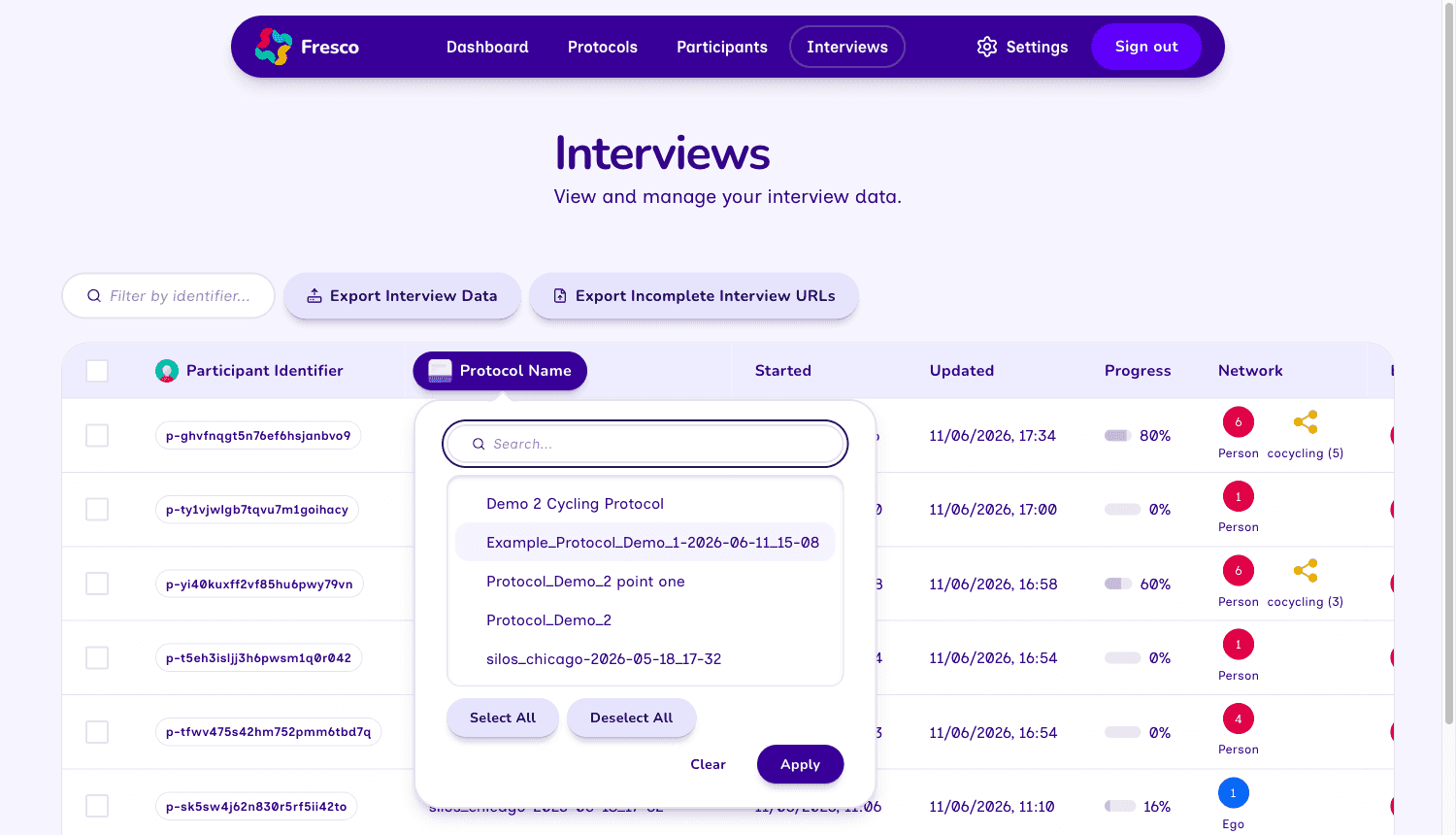Click the Participant Identifier avatar icon
This screenshot has height=835, width=1456.
[167, 371]
